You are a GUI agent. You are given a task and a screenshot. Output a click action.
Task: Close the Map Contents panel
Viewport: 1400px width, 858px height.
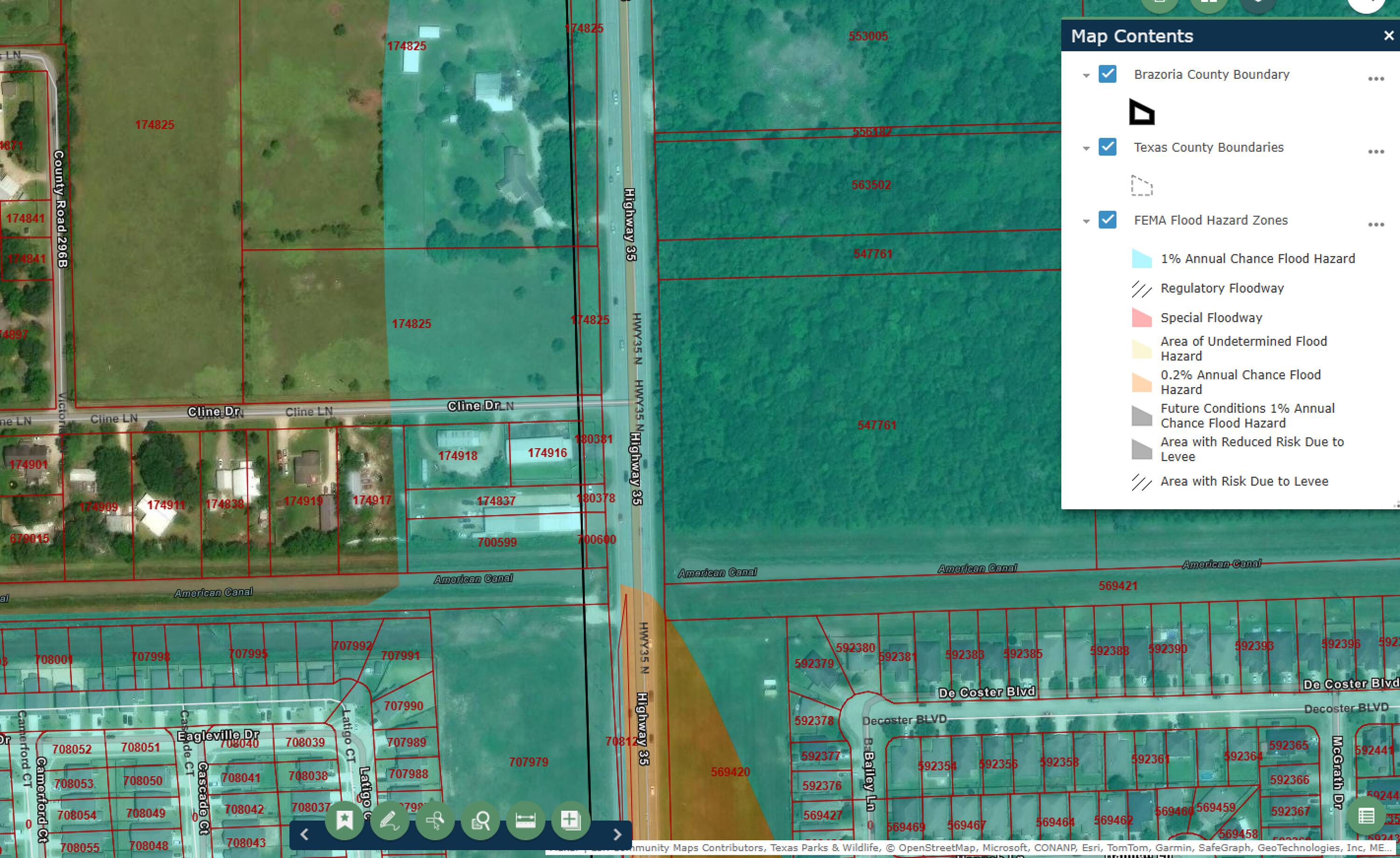click(x=1389, y=36)
